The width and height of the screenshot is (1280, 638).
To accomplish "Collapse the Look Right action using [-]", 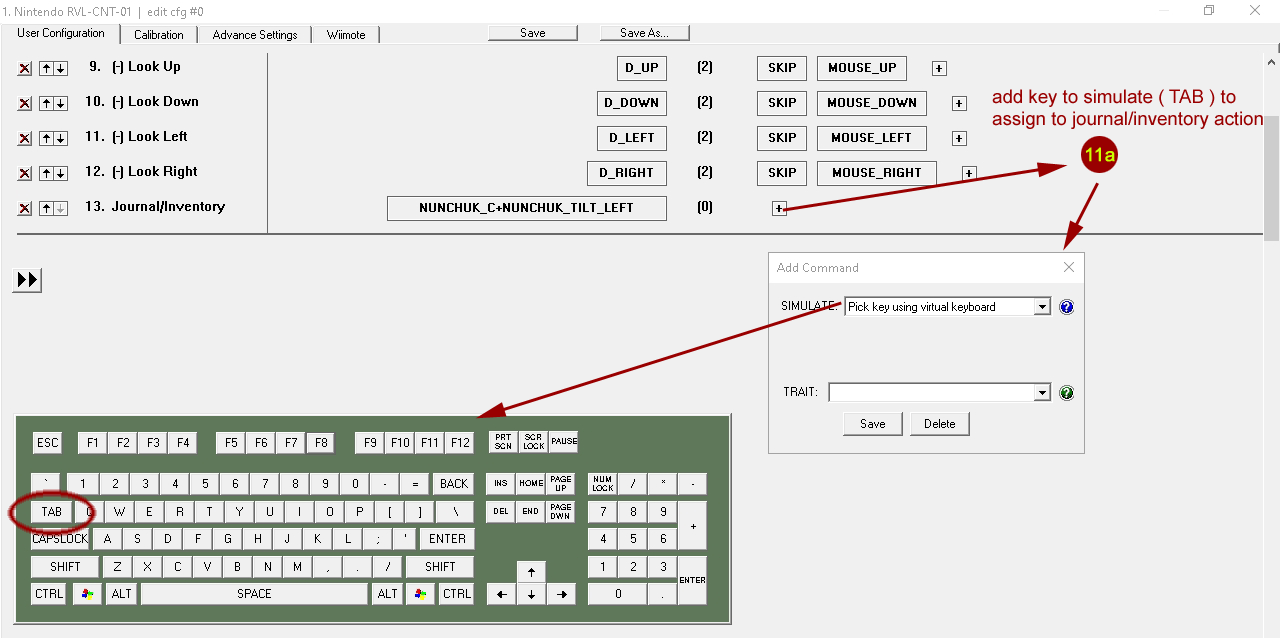I will pos(118,172).
